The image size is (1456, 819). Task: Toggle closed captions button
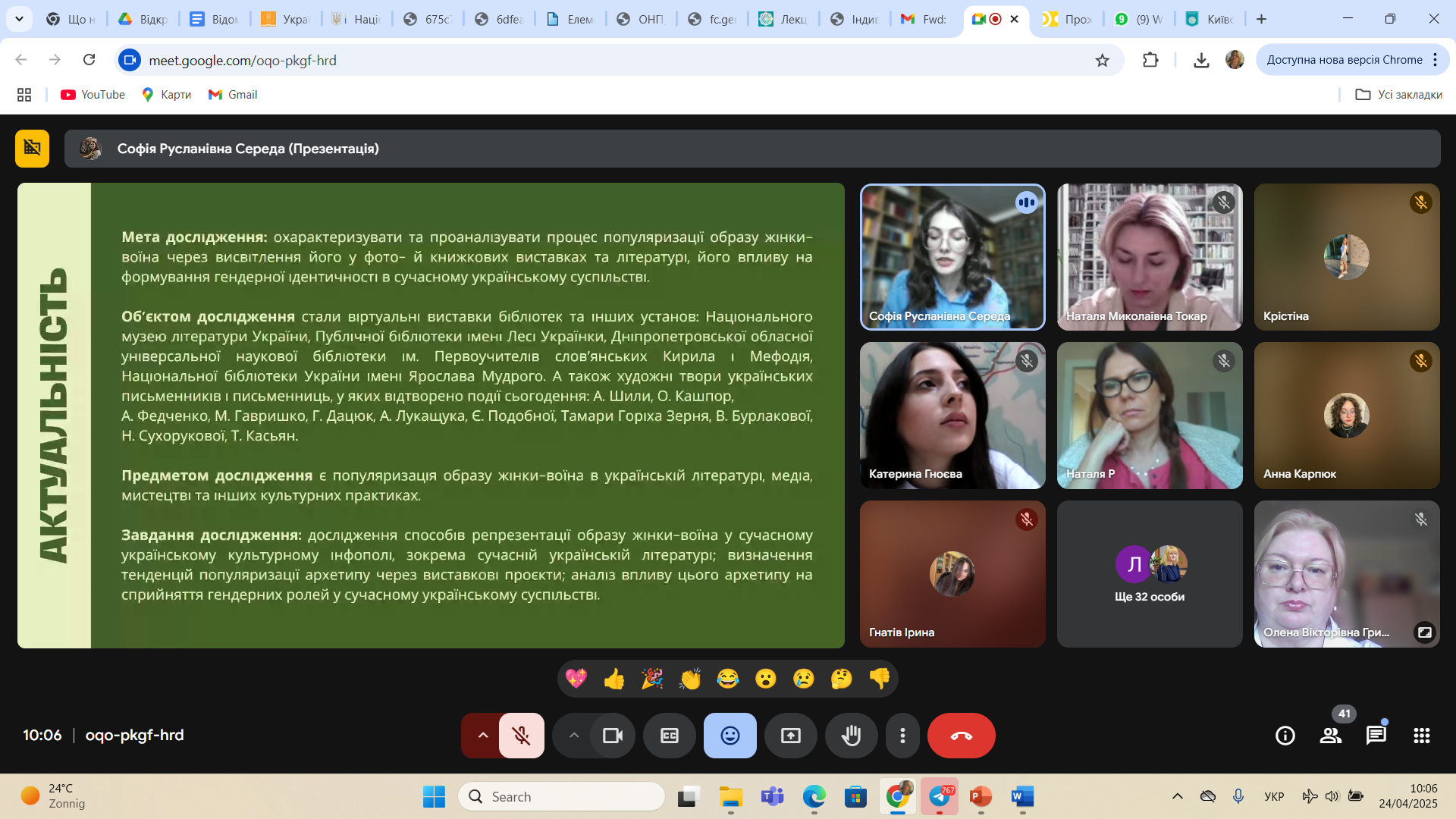tap(669, 736)
